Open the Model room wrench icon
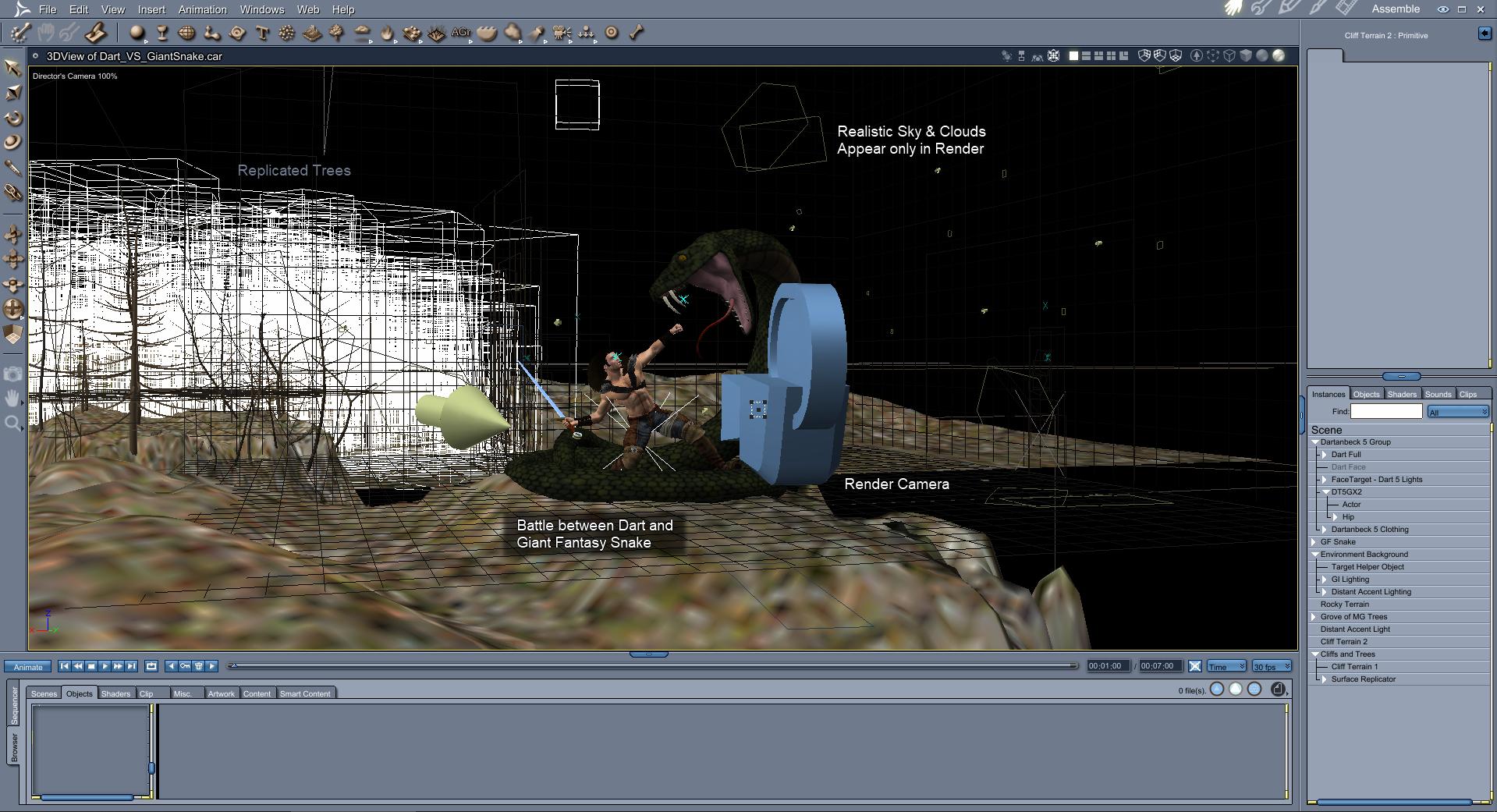This screenshot has height=812, width=1497. pyautogui.click(x=1261, y=9)
